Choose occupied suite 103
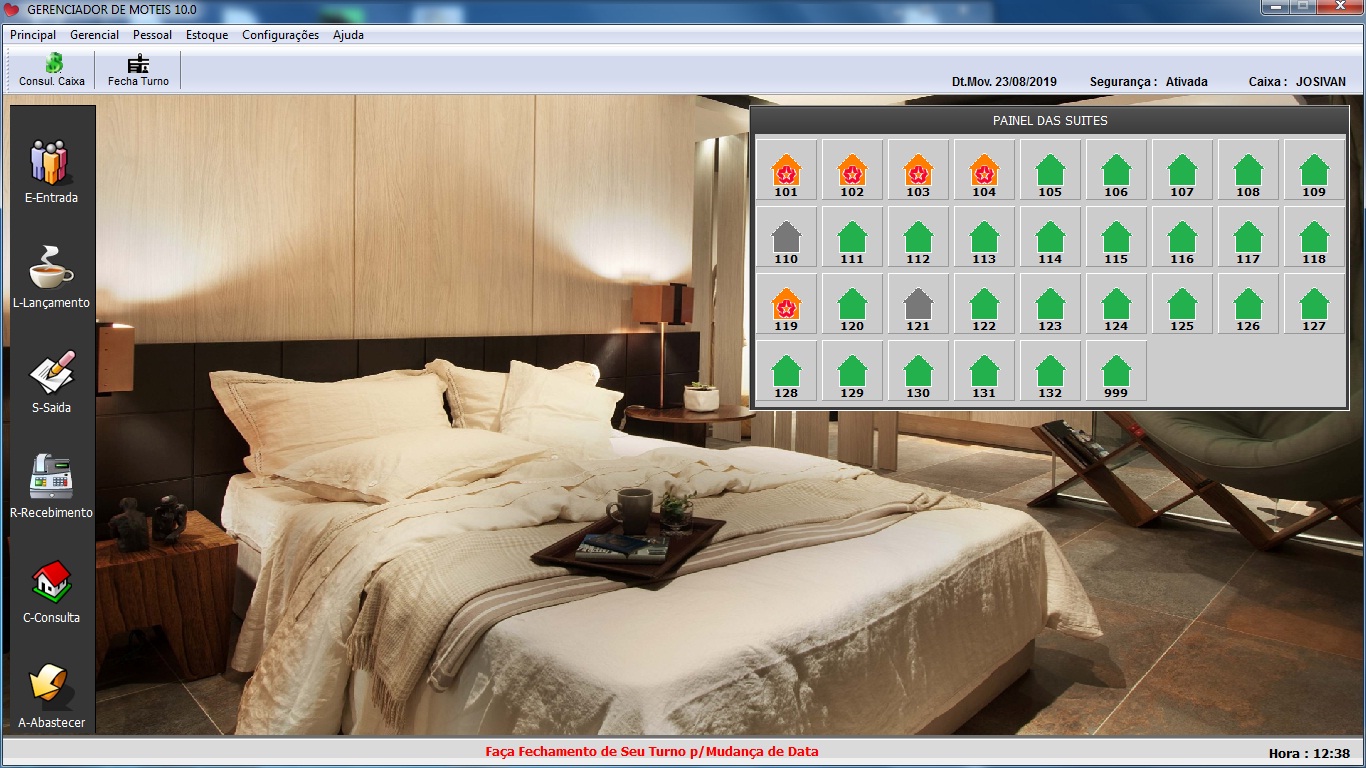The width and height of the screenshot is (1366, 768). (918, 170)
